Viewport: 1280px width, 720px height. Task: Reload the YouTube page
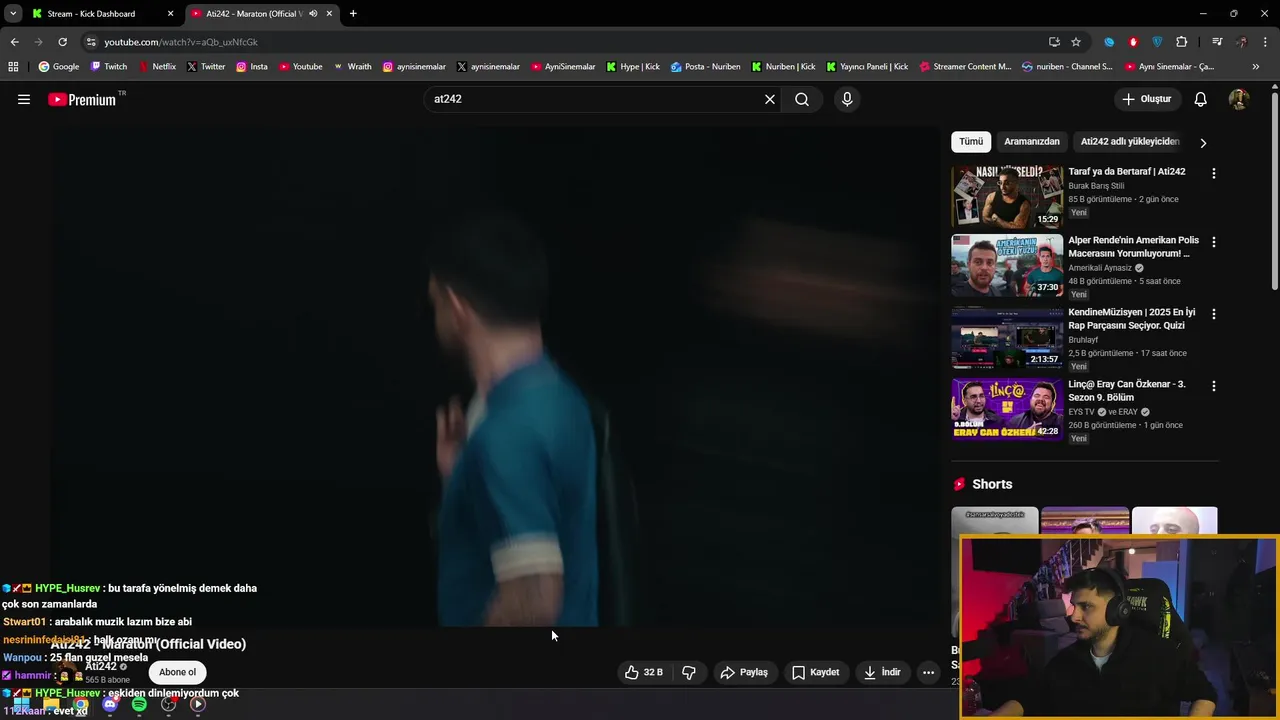(62, 42)
